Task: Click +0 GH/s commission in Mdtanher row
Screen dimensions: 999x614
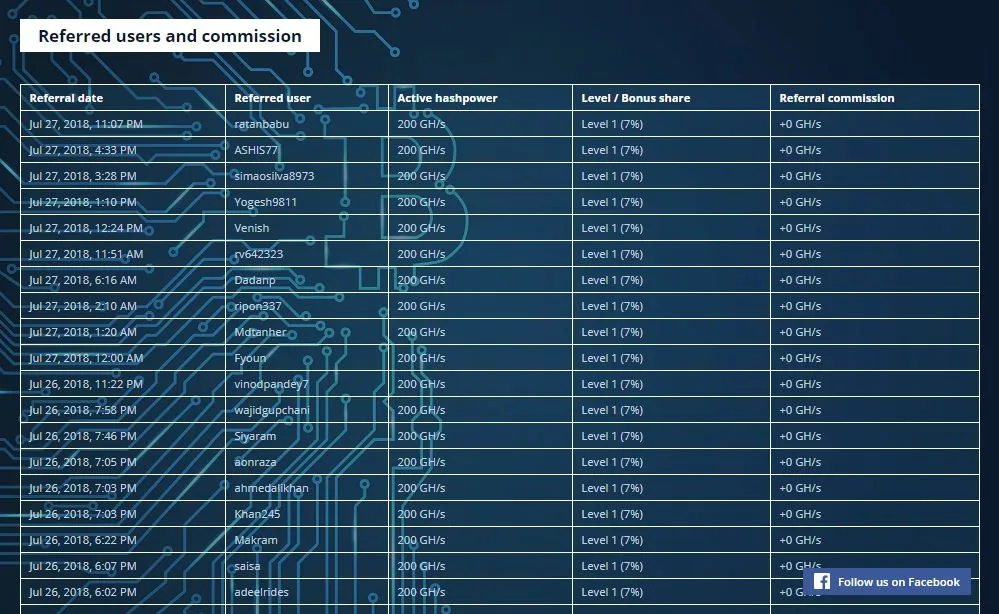Action: pyautogui.click(x=800, y=332)
